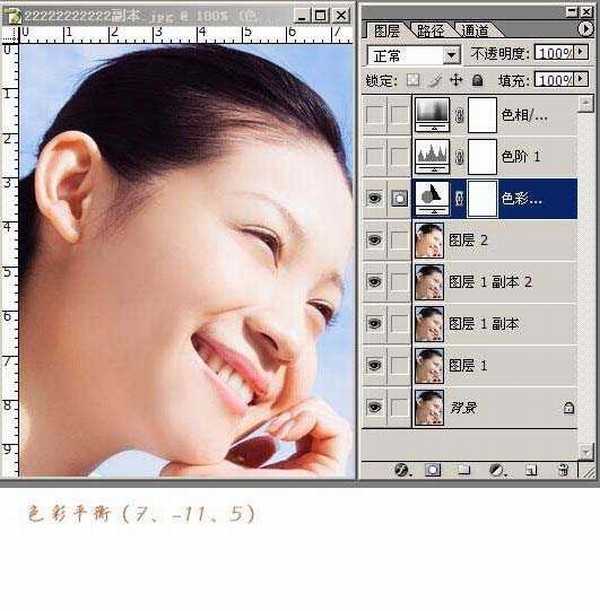Viewport: 600px width, 611px height.
Task: Click the ruler origin corner box
Action: point(10,34)
